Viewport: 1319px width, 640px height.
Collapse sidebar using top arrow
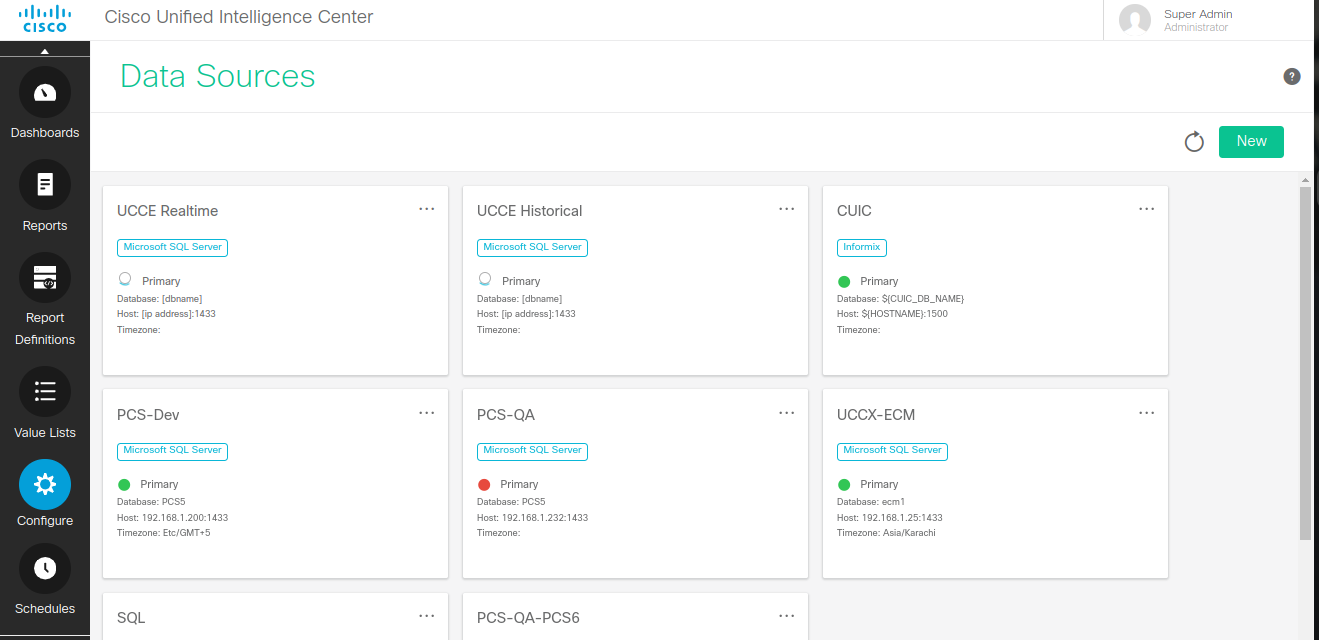pos(44,51)
